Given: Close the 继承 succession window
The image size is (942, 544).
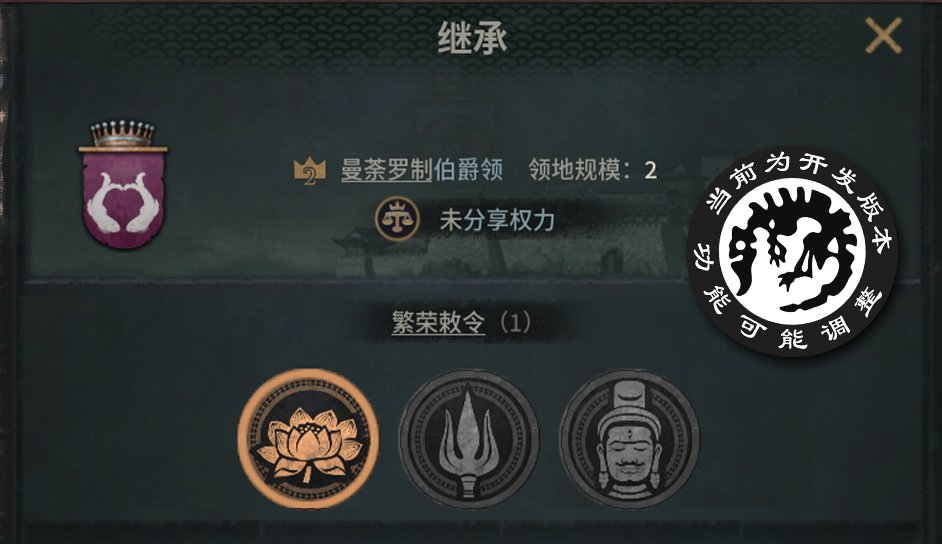Looking at the screenshot, I should point(883,35).
